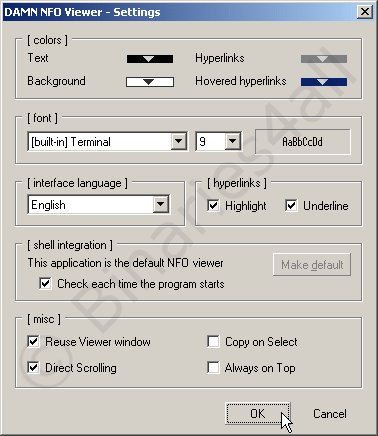Close the Settings dialog window
The height and width of the screenshot is (436, 378).
click(365, 12)
